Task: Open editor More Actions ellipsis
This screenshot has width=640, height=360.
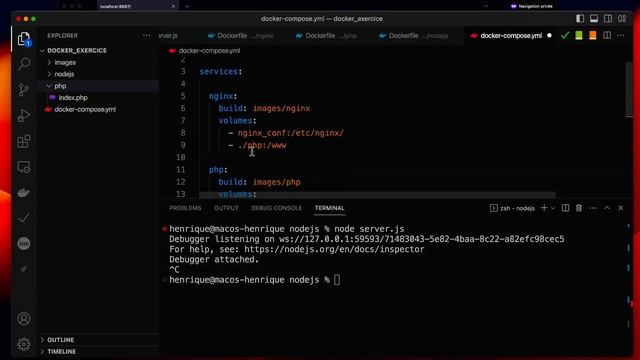Action: (621, 36)
